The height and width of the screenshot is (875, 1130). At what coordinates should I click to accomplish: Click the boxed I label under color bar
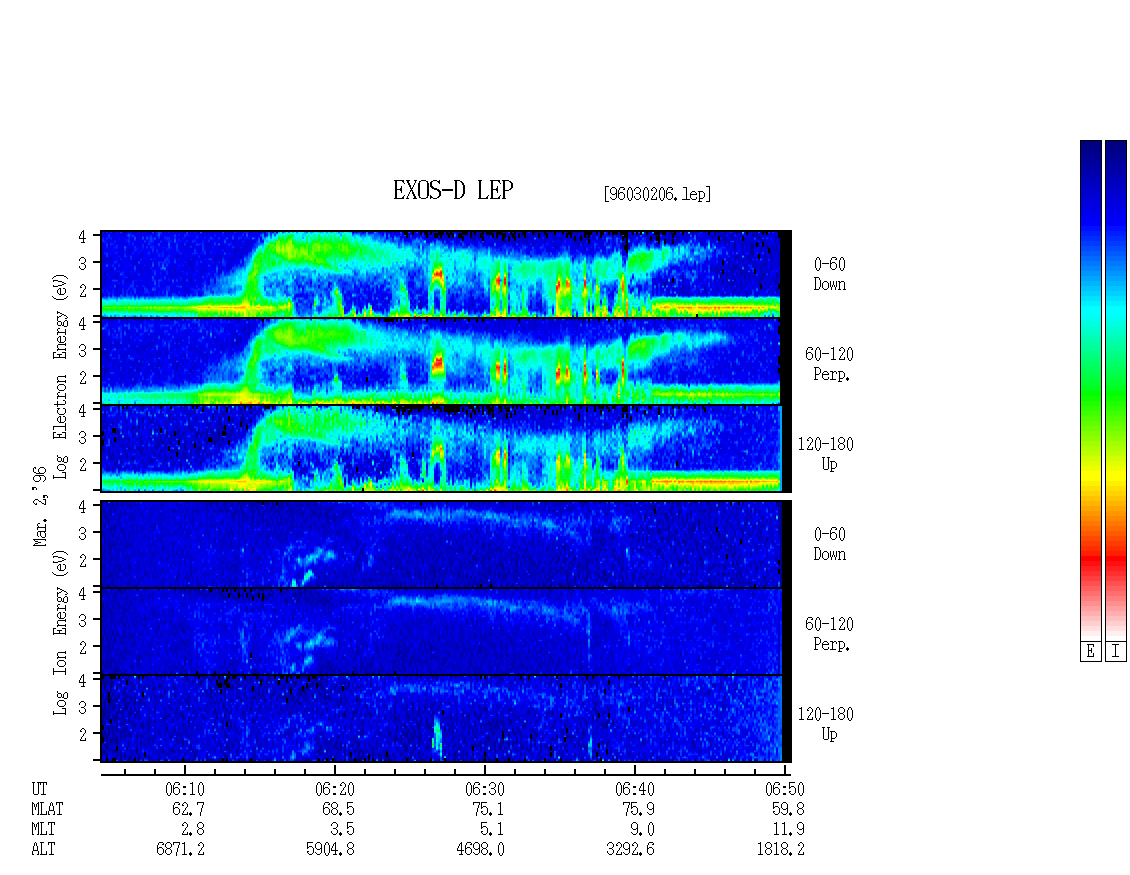pos(1116,652)
